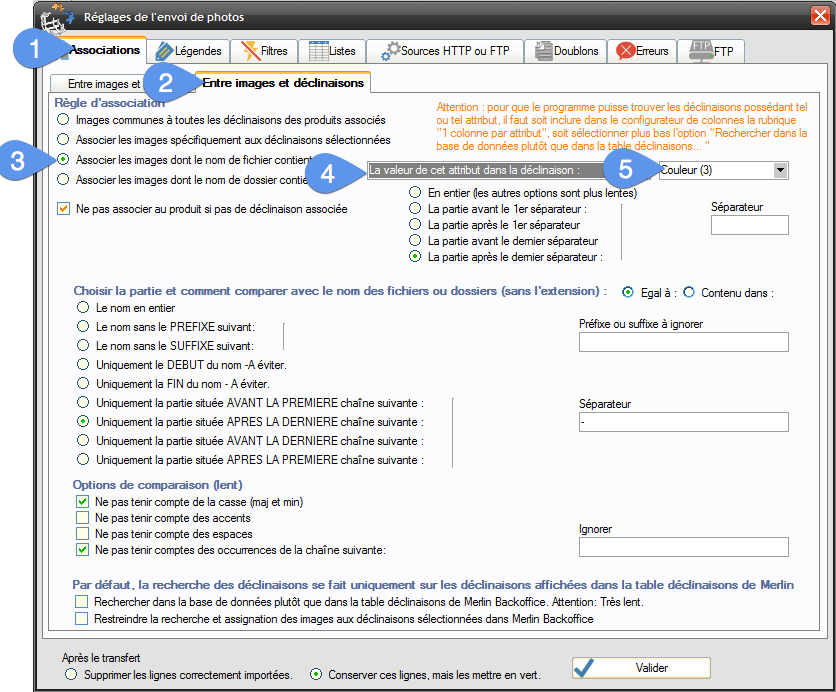This screenshot has height=692, width=836.
Task: Click the Listes tab table icon
Action: click(x=318, y=50)
